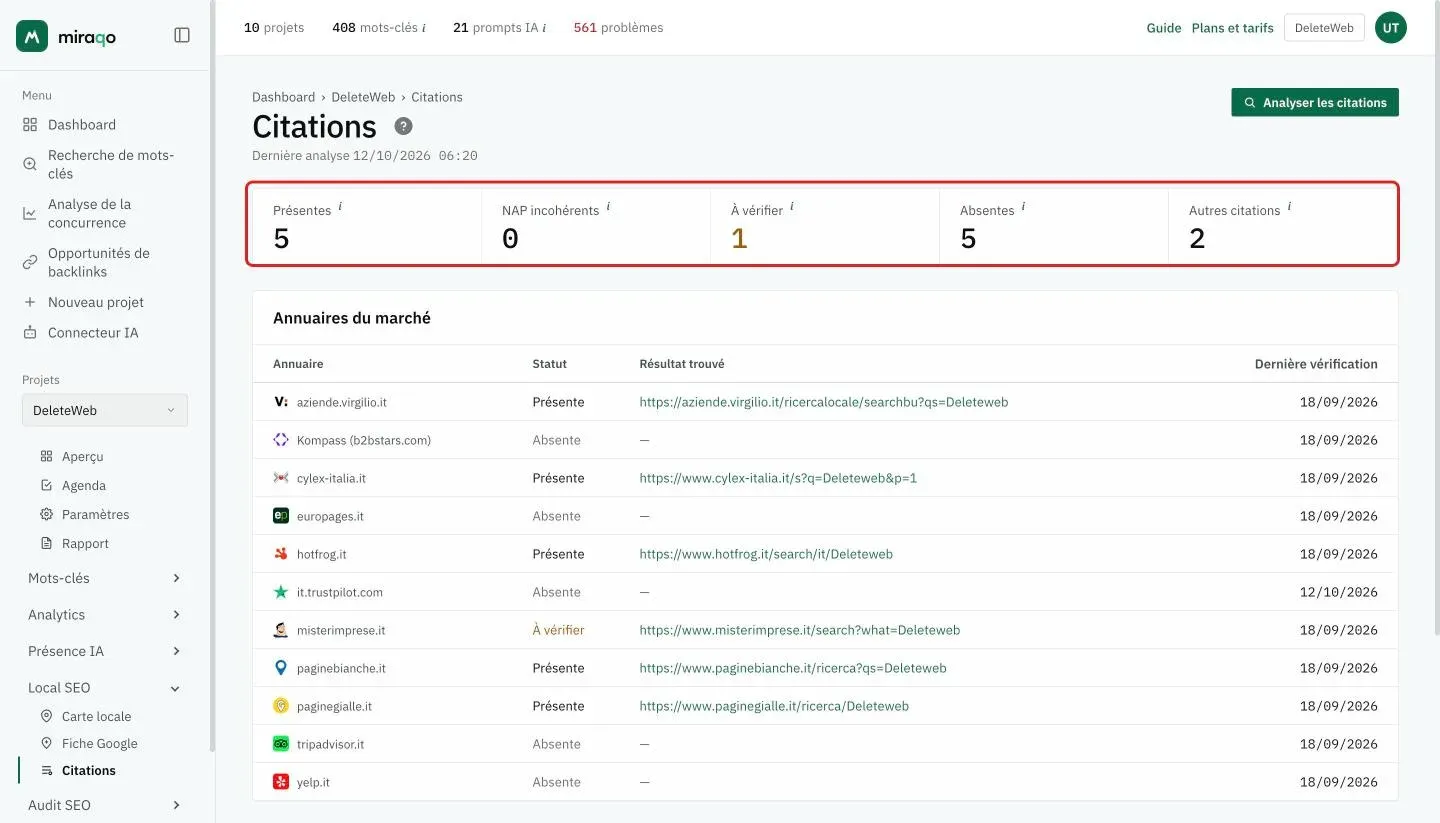This screenshot has width=1440, height=823.
Task: Create a Nouveau projet
Action: [96, 302]
